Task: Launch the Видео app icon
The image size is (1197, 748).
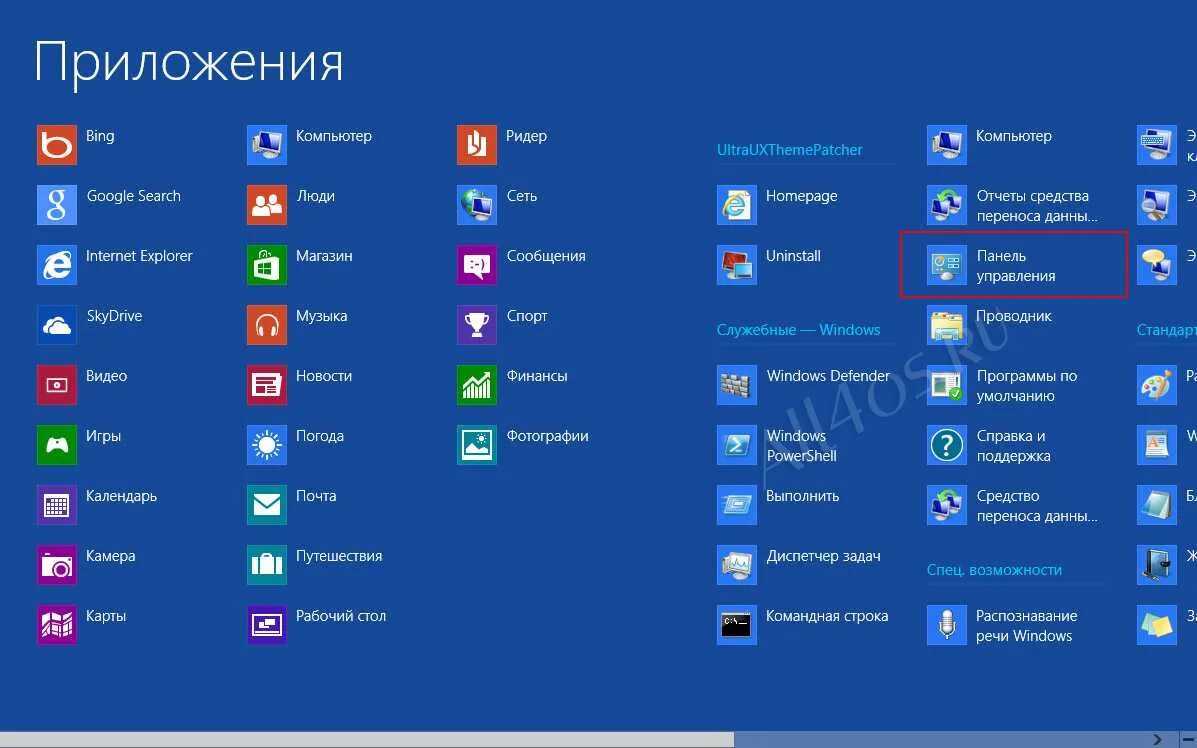Action: click(x=56, y=385)
